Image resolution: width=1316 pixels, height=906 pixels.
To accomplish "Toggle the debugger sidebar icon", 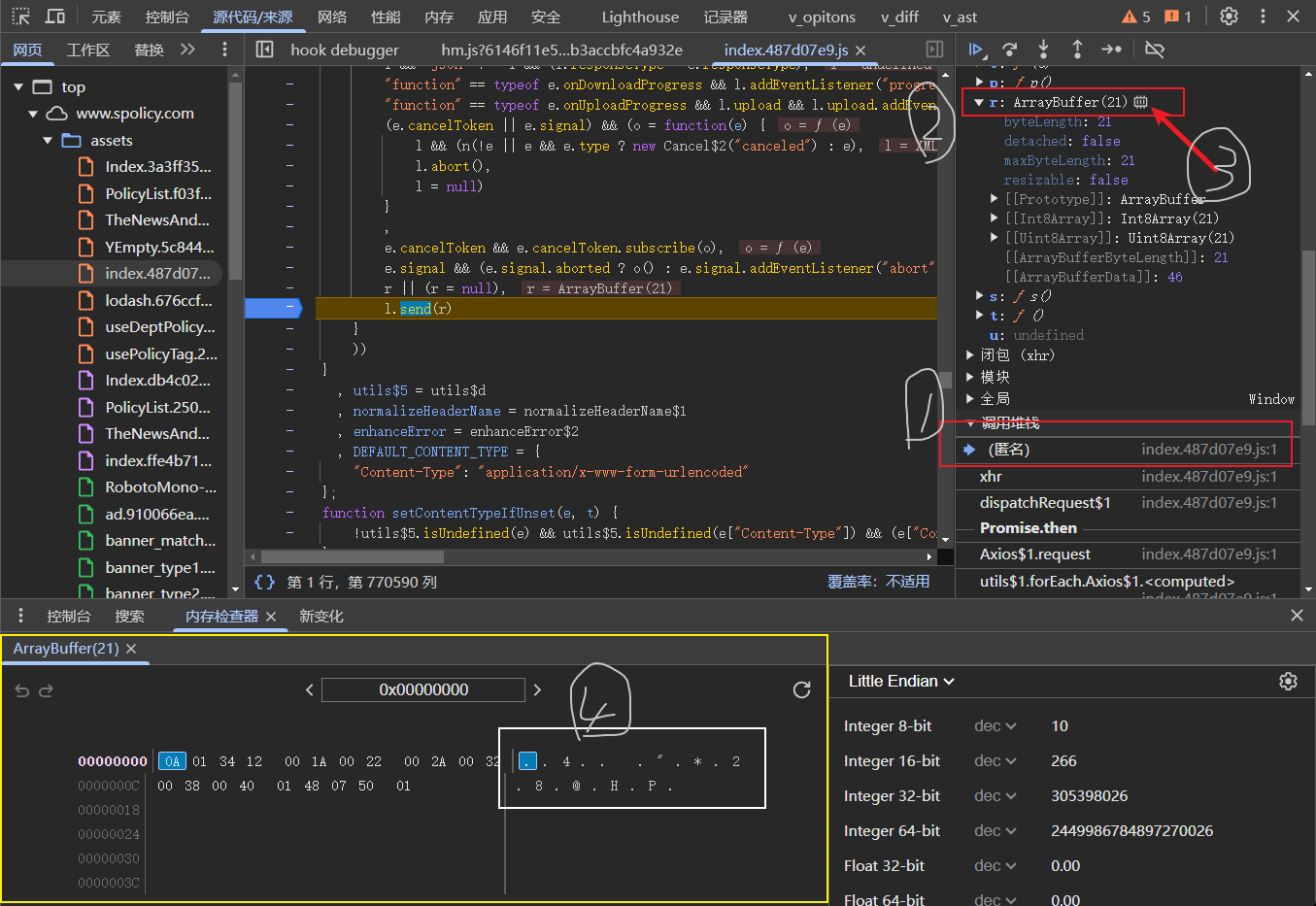I will 934,50.
